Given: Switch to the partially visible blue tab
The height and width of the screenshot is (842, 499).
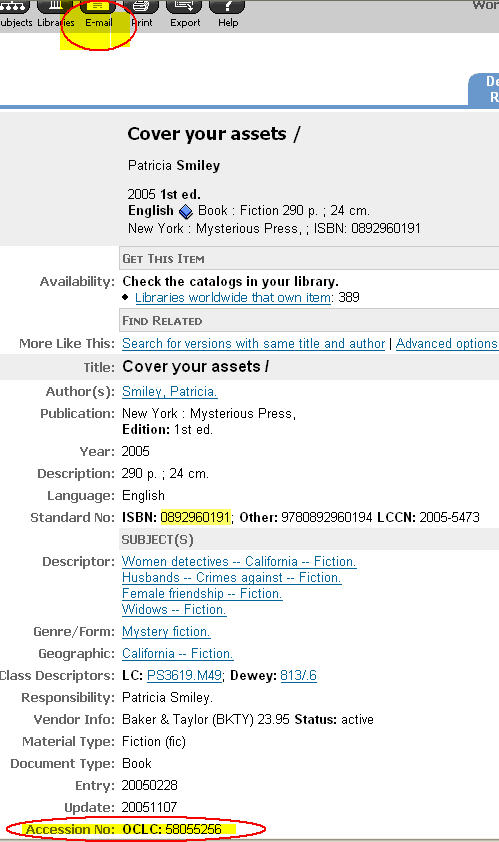Looking at the screenshot, I should tap(484, 89).
